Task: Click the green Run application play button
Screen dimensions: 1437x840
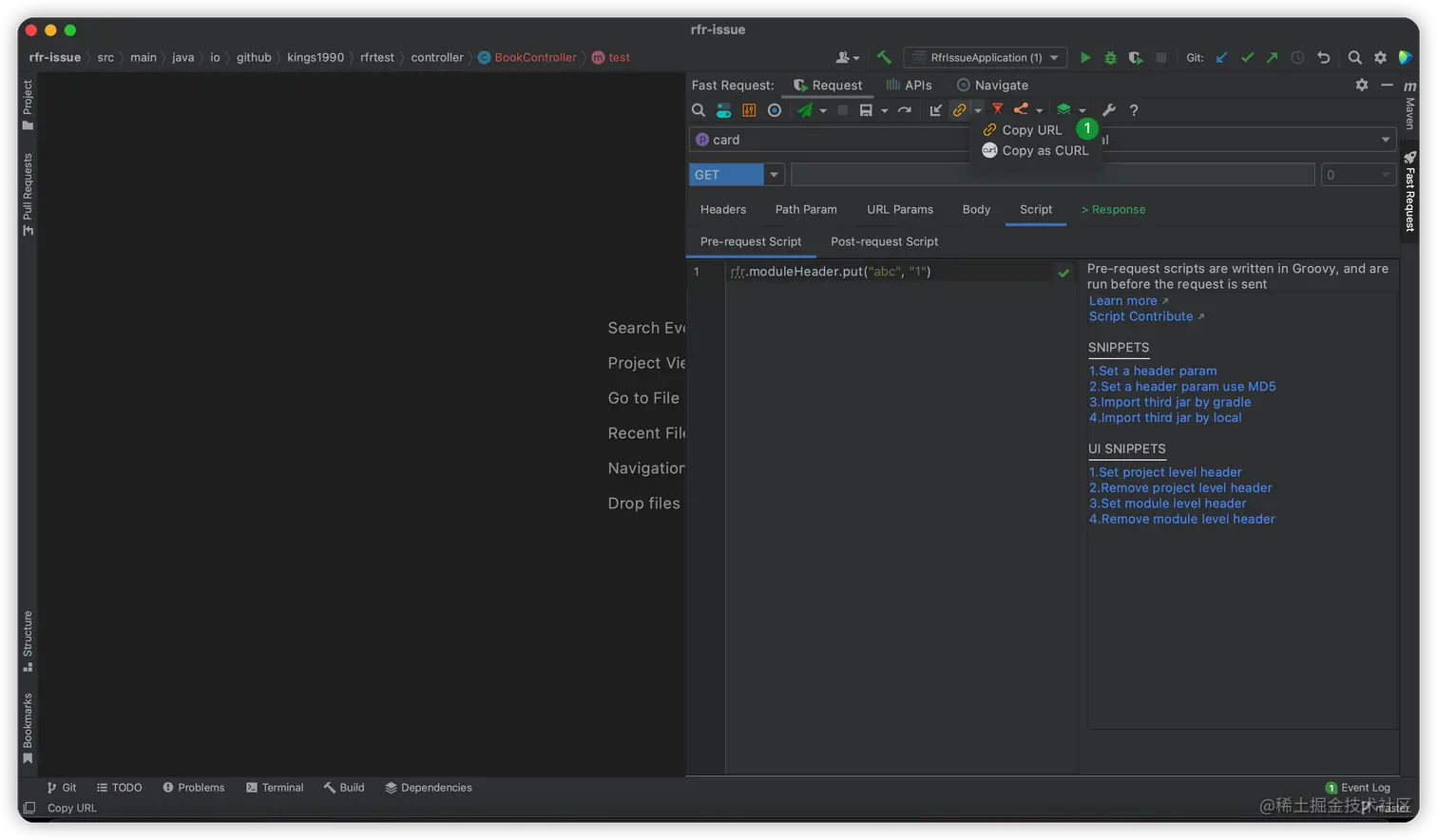Action: click(1085, 58)
